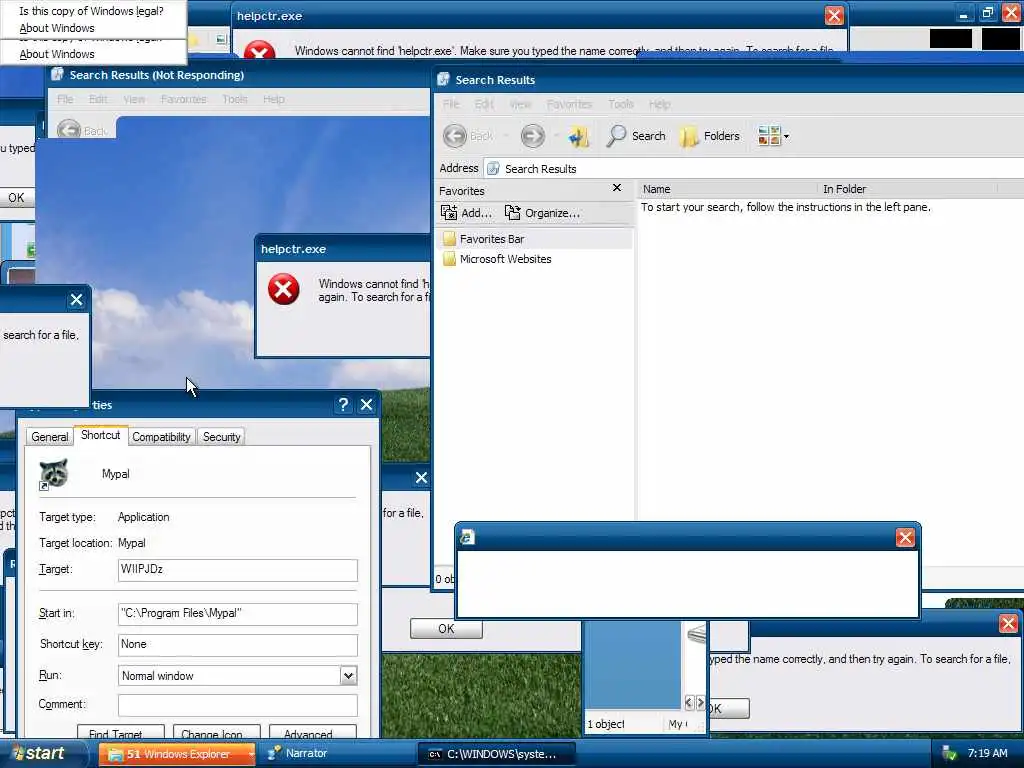
Task: Close the top helpctr.exe error dialog
Action: [834, 16]
